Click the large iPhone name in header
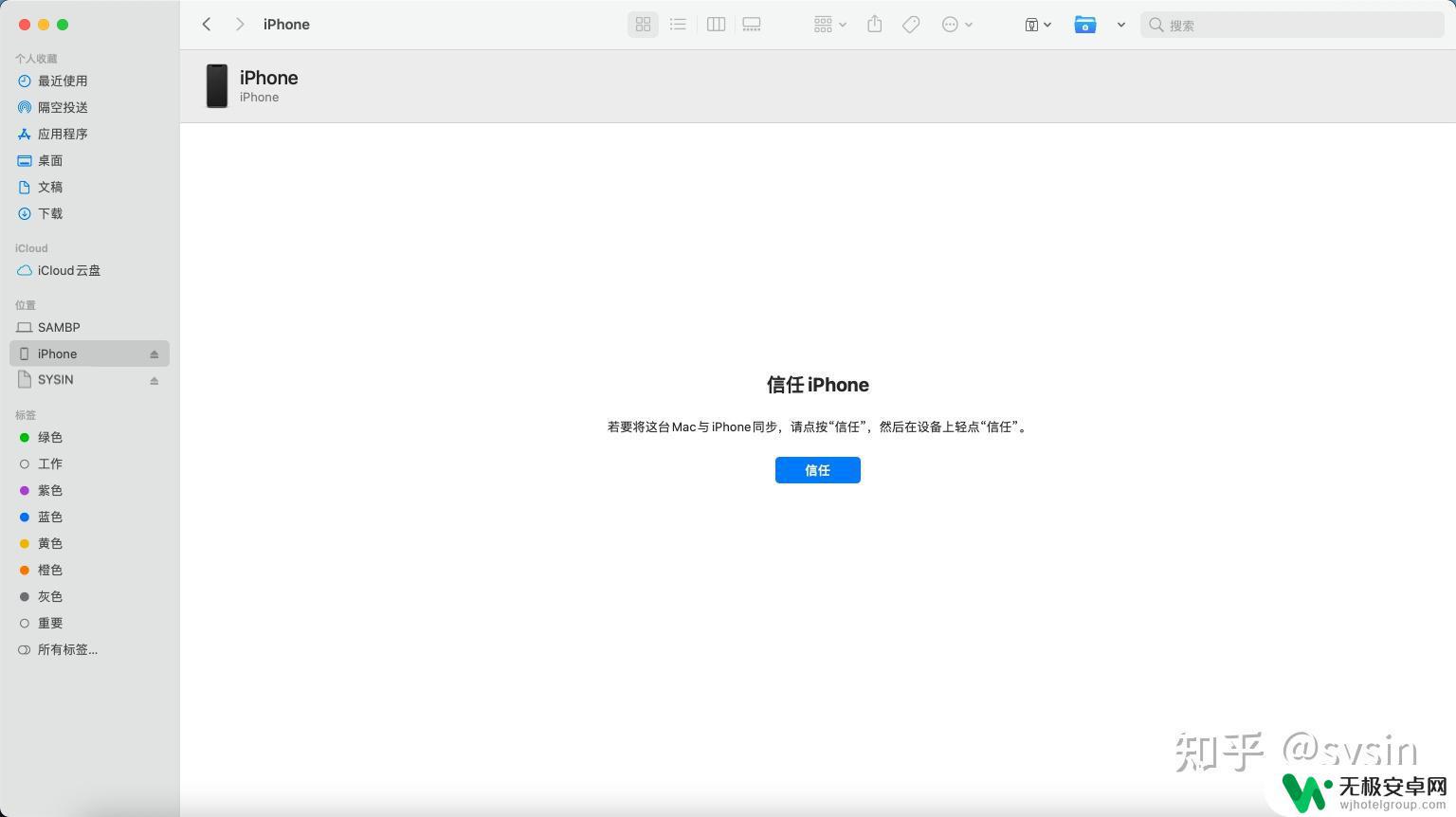The height and width of the screenshot is (817, 1456). (x=269, y=78)
